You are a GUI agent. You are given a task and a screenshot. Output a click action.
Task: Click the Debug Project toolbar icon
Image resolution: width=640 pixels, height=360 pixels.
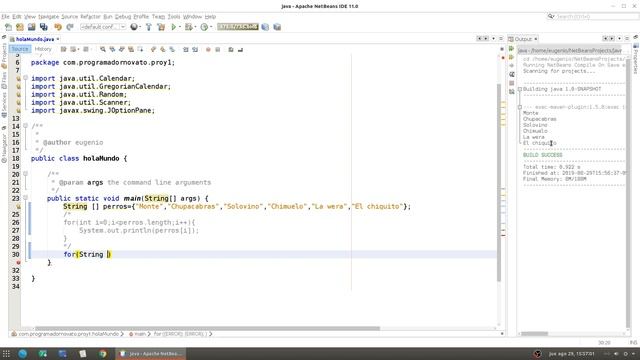188,27
